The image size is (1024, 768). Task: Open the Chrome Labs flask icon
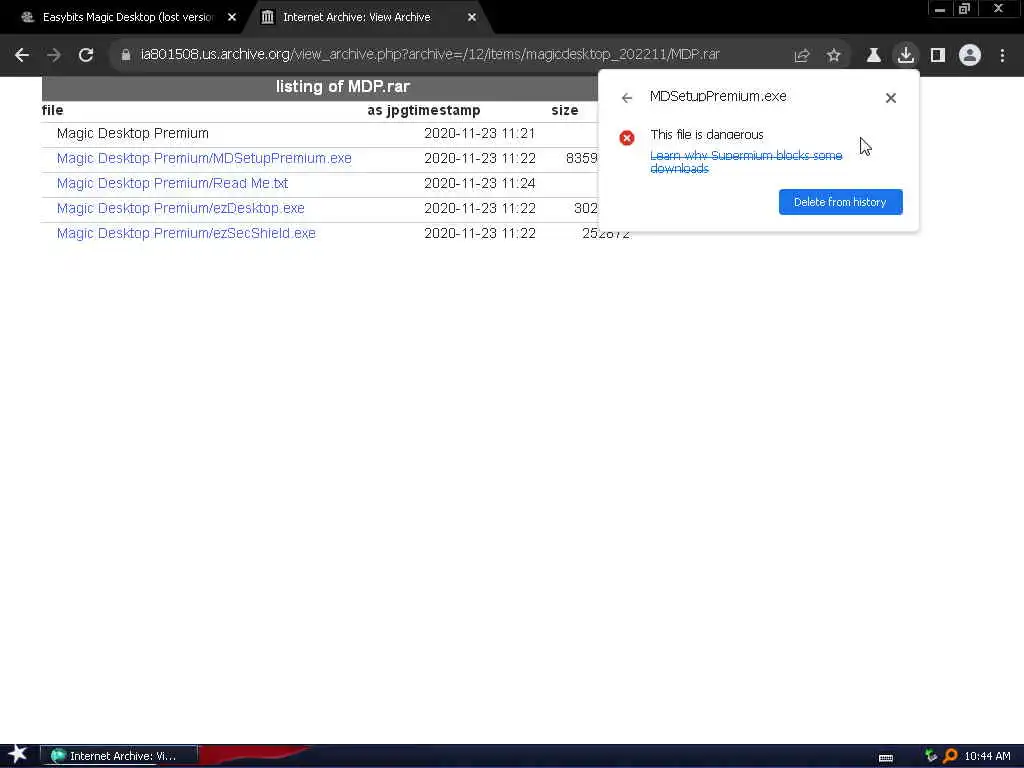coord(874,56)
